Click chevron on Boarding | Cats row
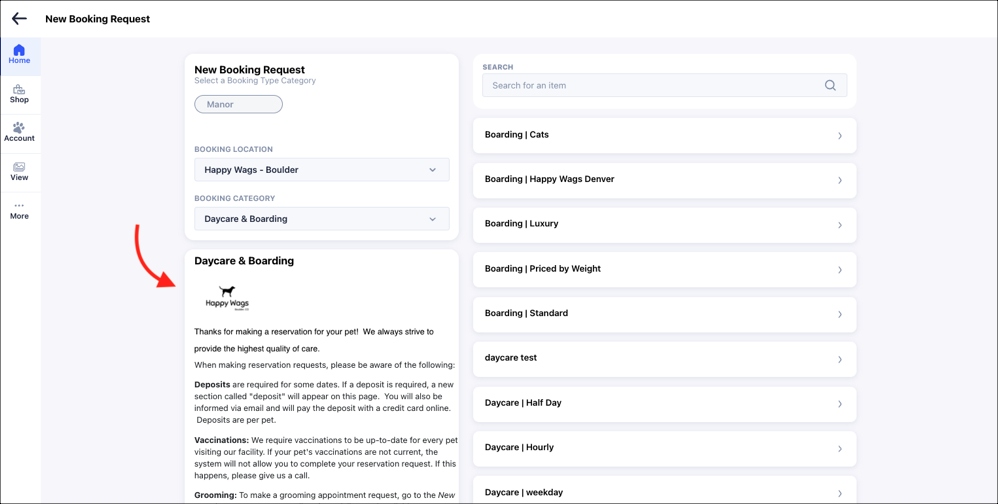The image size is (998, 504). (x=840, y=136)
